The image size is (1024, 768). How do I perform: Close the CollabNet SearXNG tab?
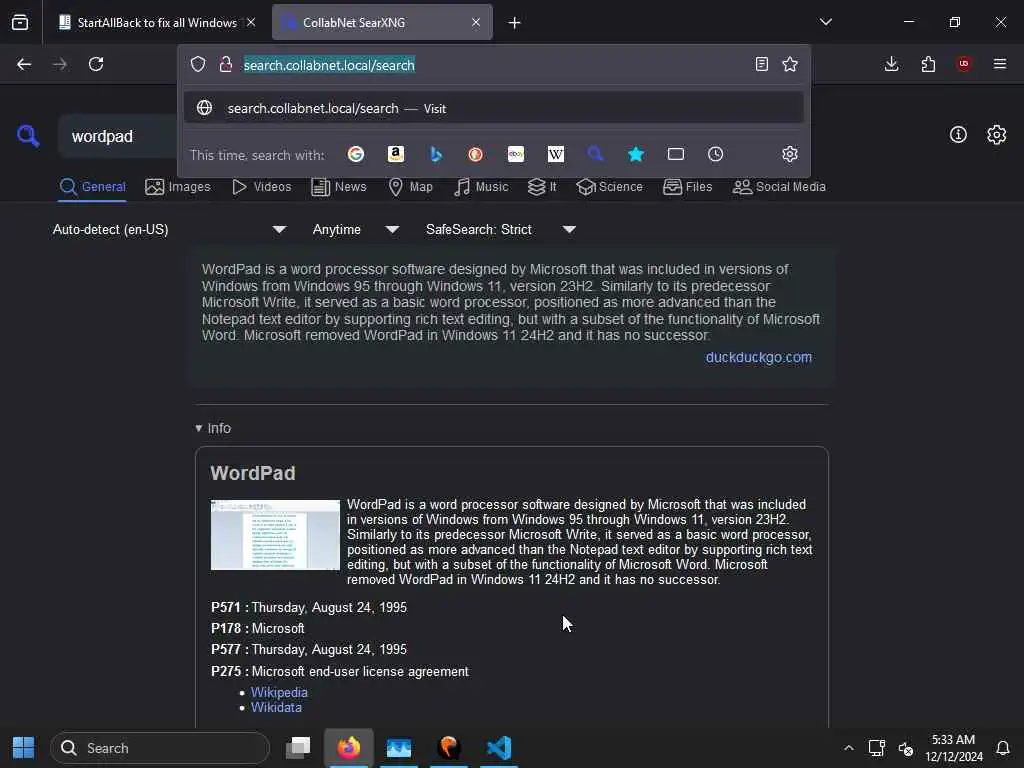point(476,22)
